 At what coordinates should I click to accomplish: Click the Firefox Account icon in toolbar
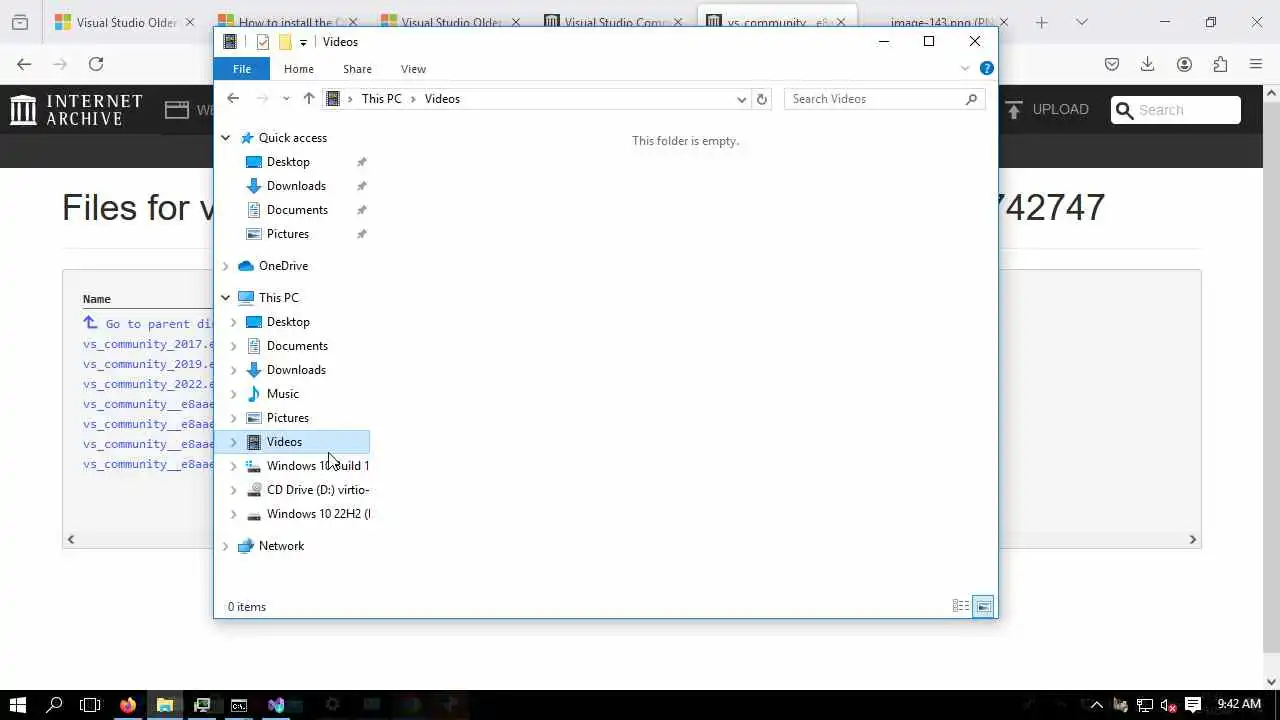1184,64
